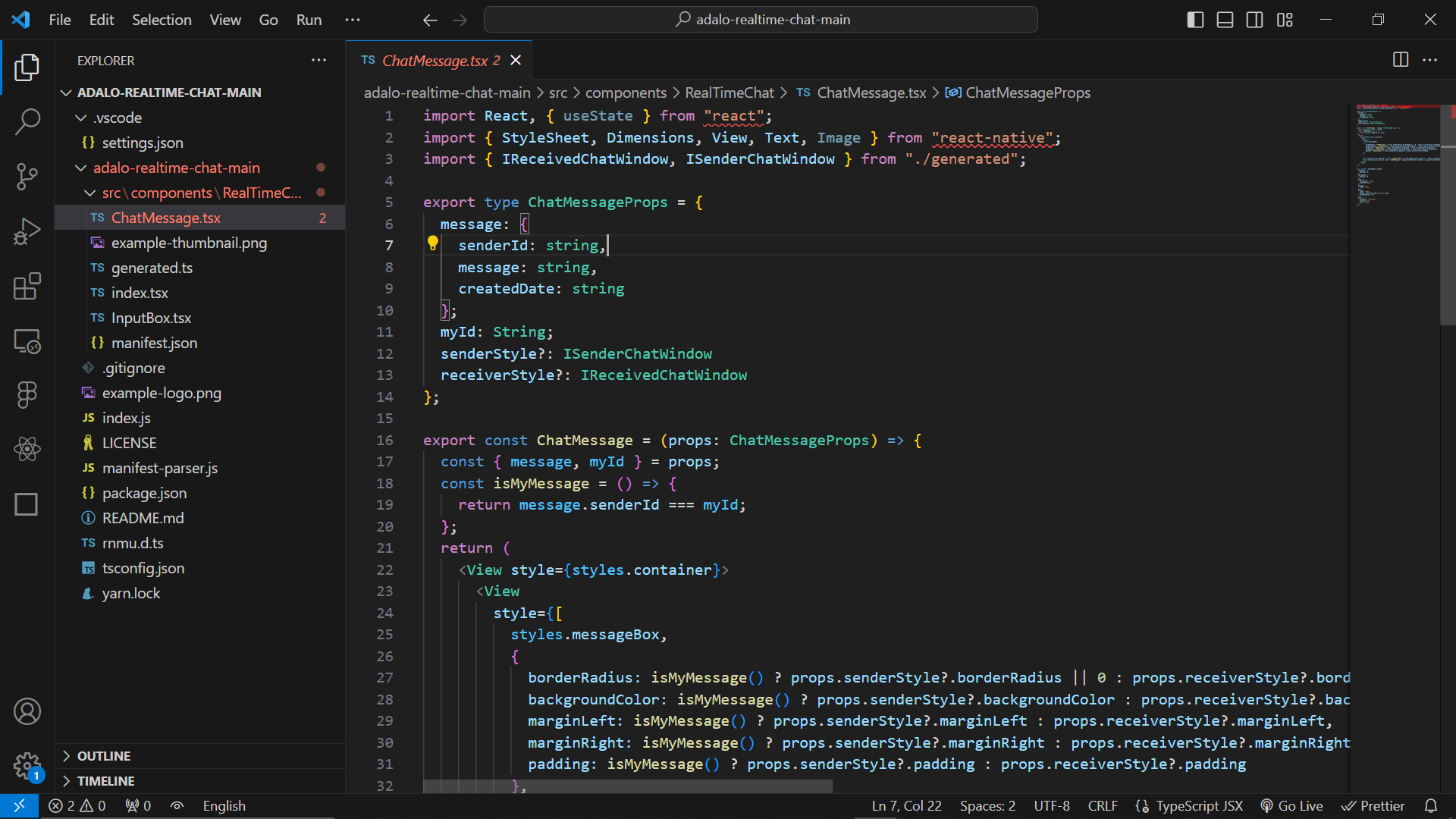Click the lightbulb quick-fix icon
1456x819 pixels.
(x=432, y=243)
